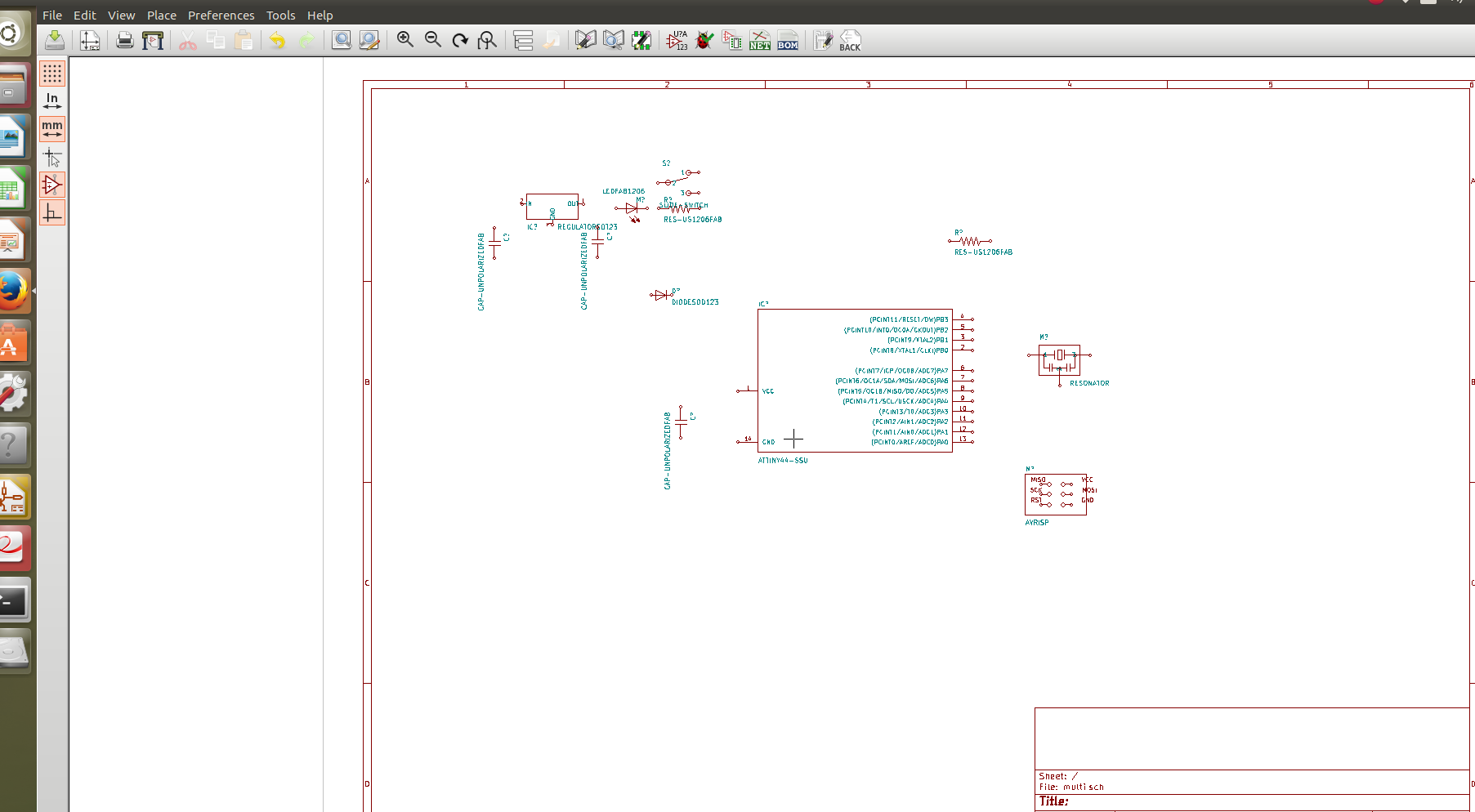Launch the footprint editor icon
1475x812 pixels.
(x=641, y=40)
